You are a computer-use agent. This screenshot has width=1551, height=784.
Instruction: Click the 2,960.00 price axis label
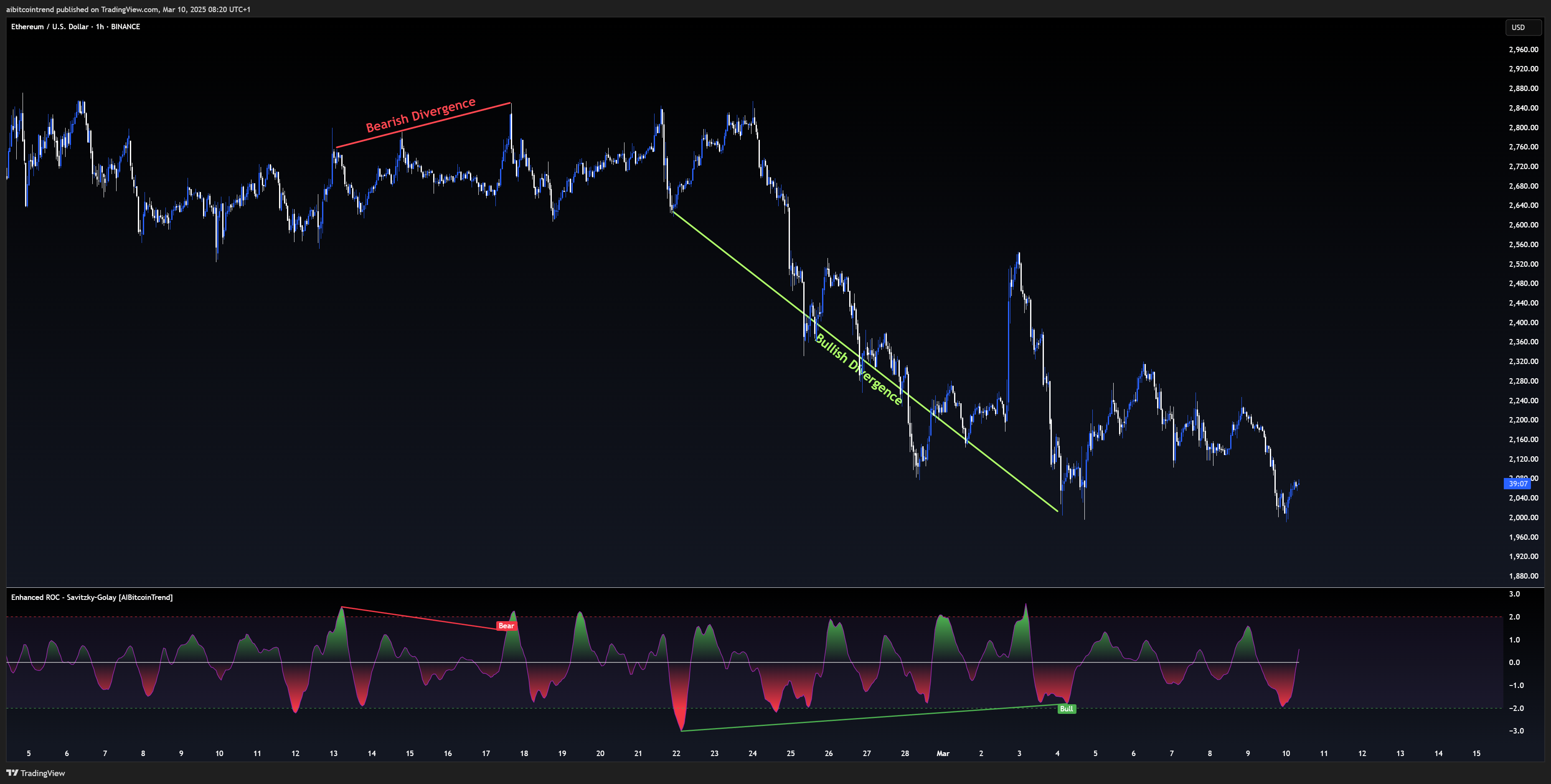1523,49
